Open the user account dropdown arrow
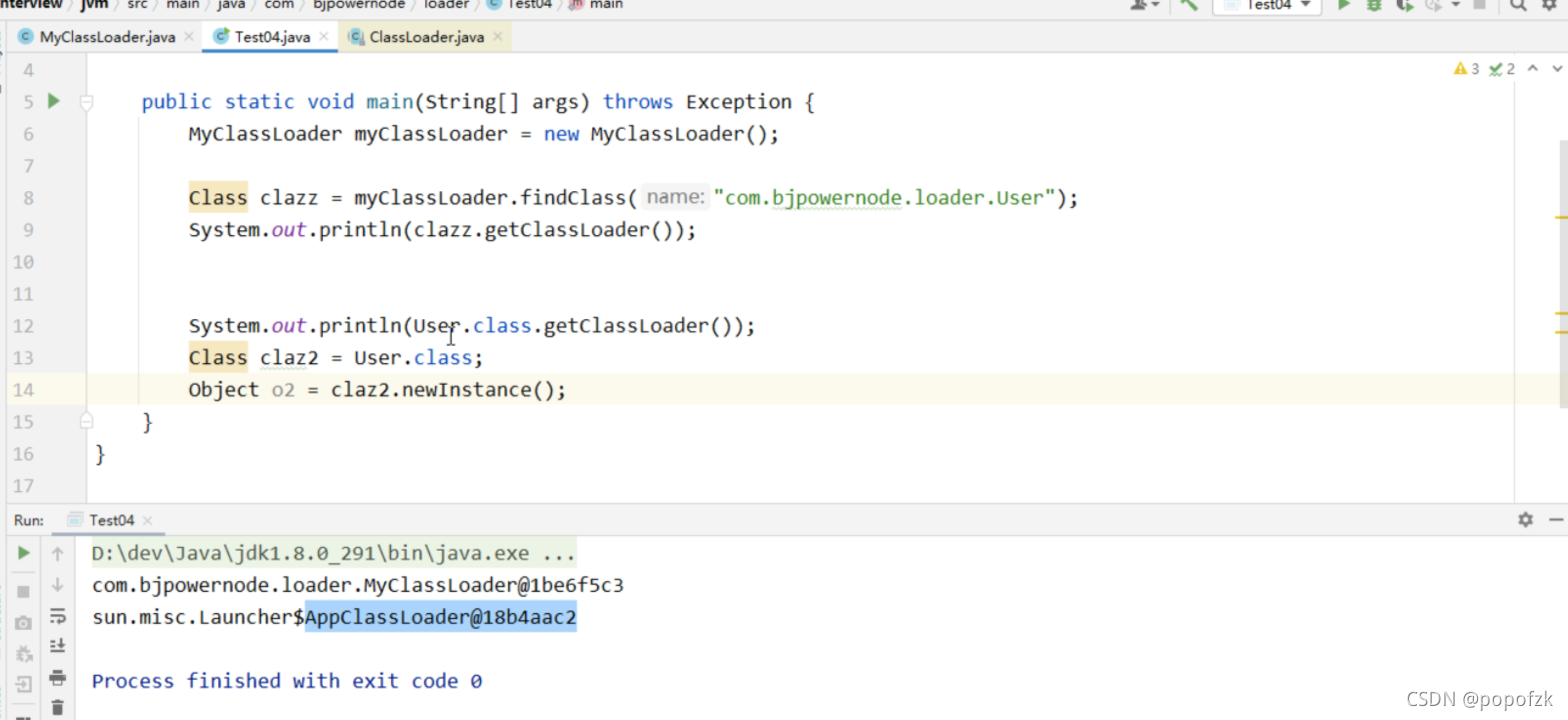The height and width of the screenshot is (720, 1568). (1156, 5)
